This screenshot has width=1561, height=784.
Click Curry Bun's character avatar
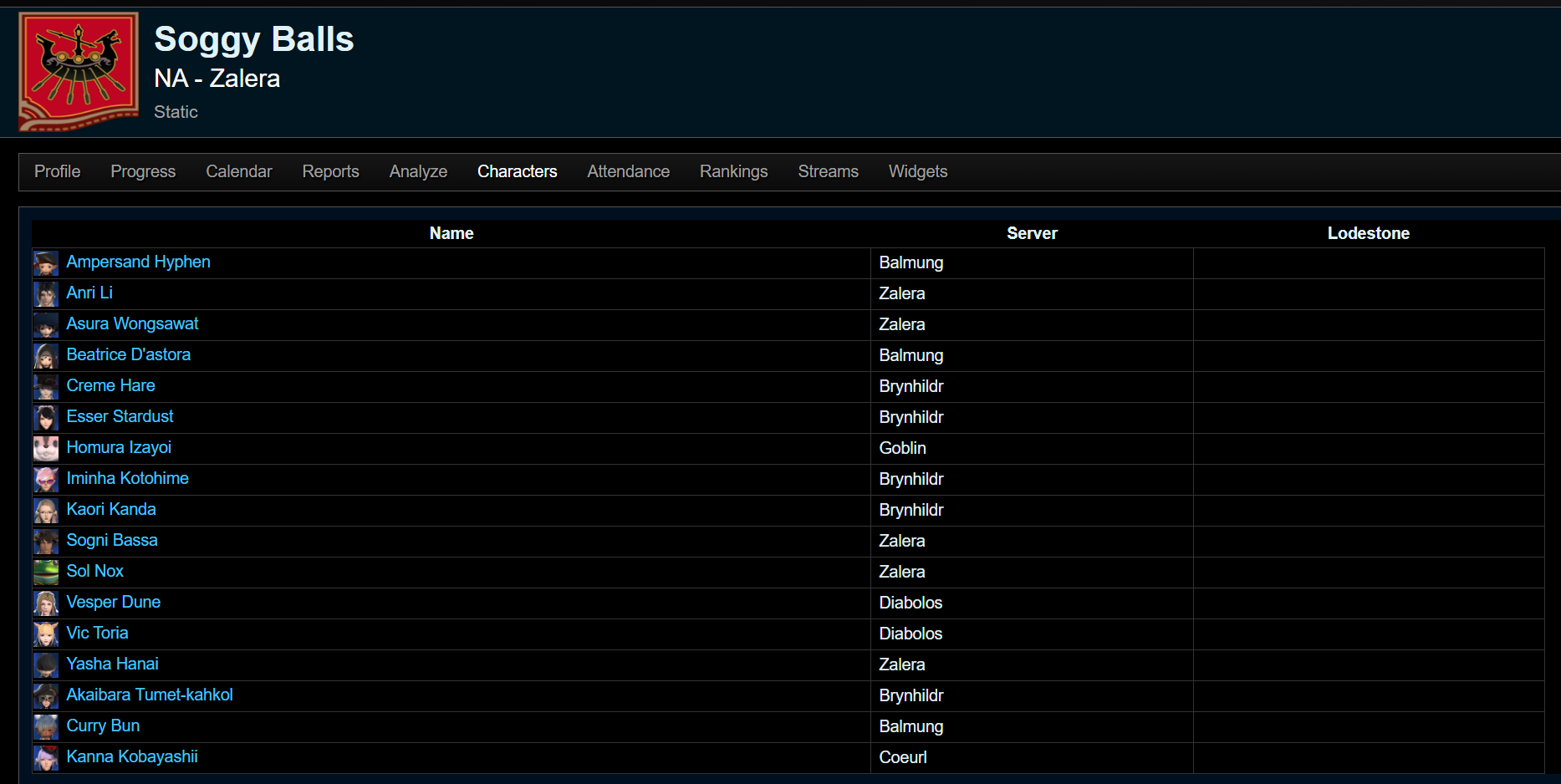tap(46, 727)
